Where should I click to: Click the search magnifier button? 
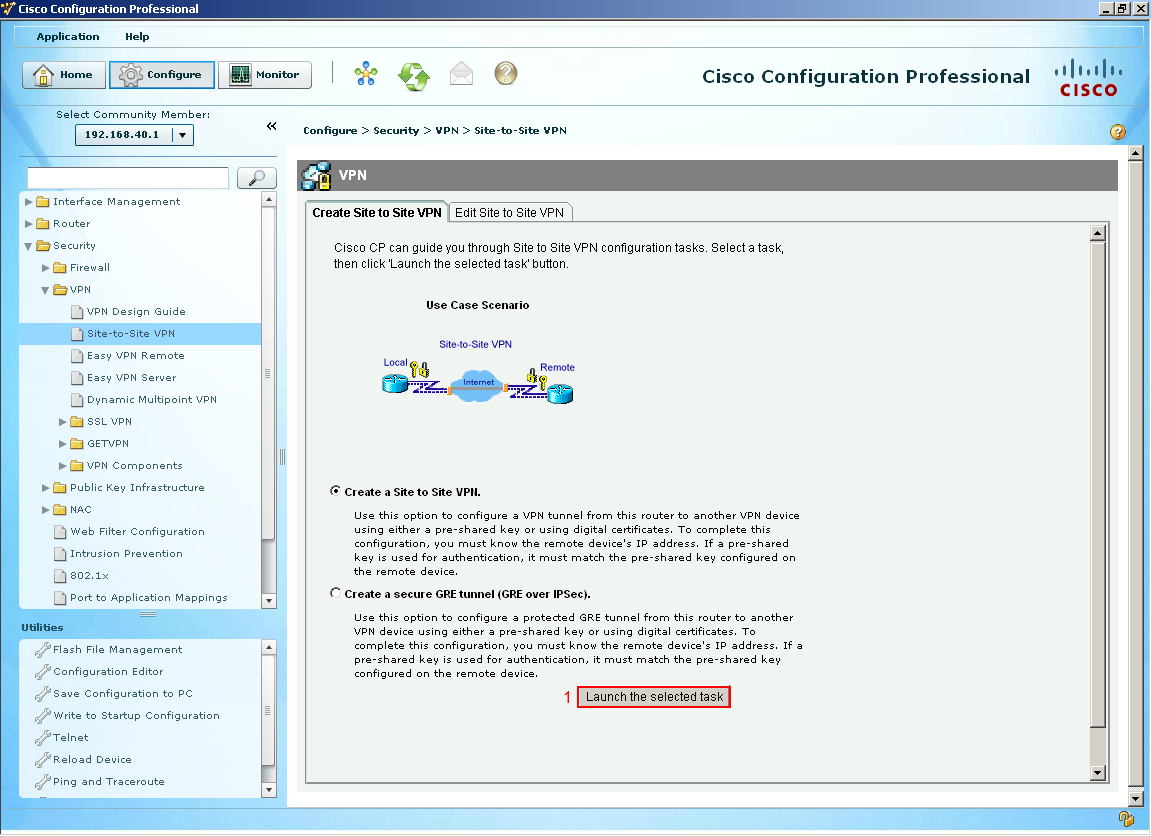click(256, 178)
